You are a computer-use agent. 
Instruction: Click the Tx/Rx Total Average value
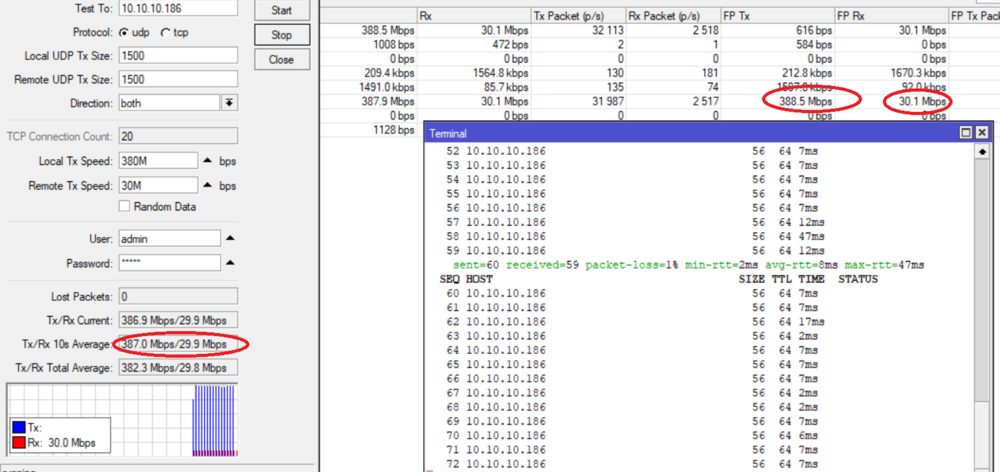tap(178, 368)
